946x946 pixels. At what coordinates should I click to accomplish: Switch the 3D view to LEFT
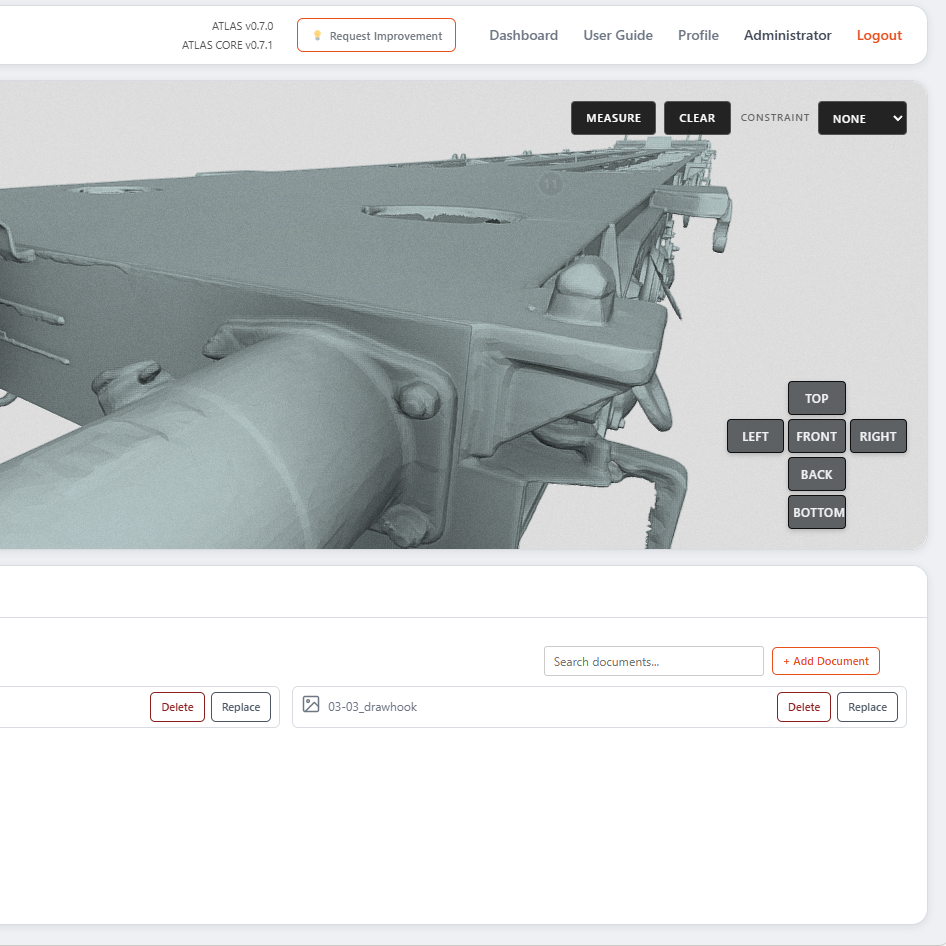point(755,436)
